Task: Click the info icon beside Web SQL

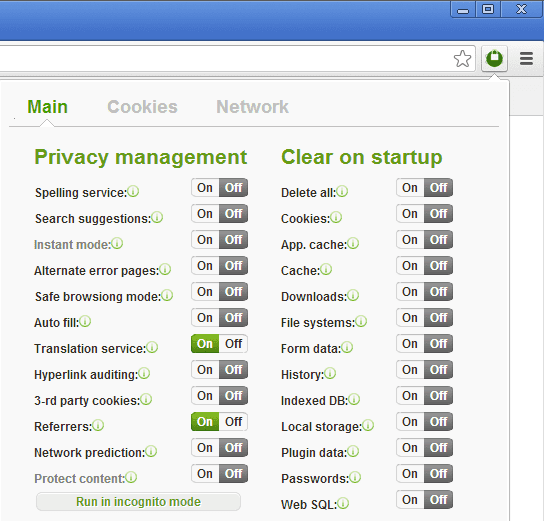Action: pyautogui.click(x=343, y=503)
